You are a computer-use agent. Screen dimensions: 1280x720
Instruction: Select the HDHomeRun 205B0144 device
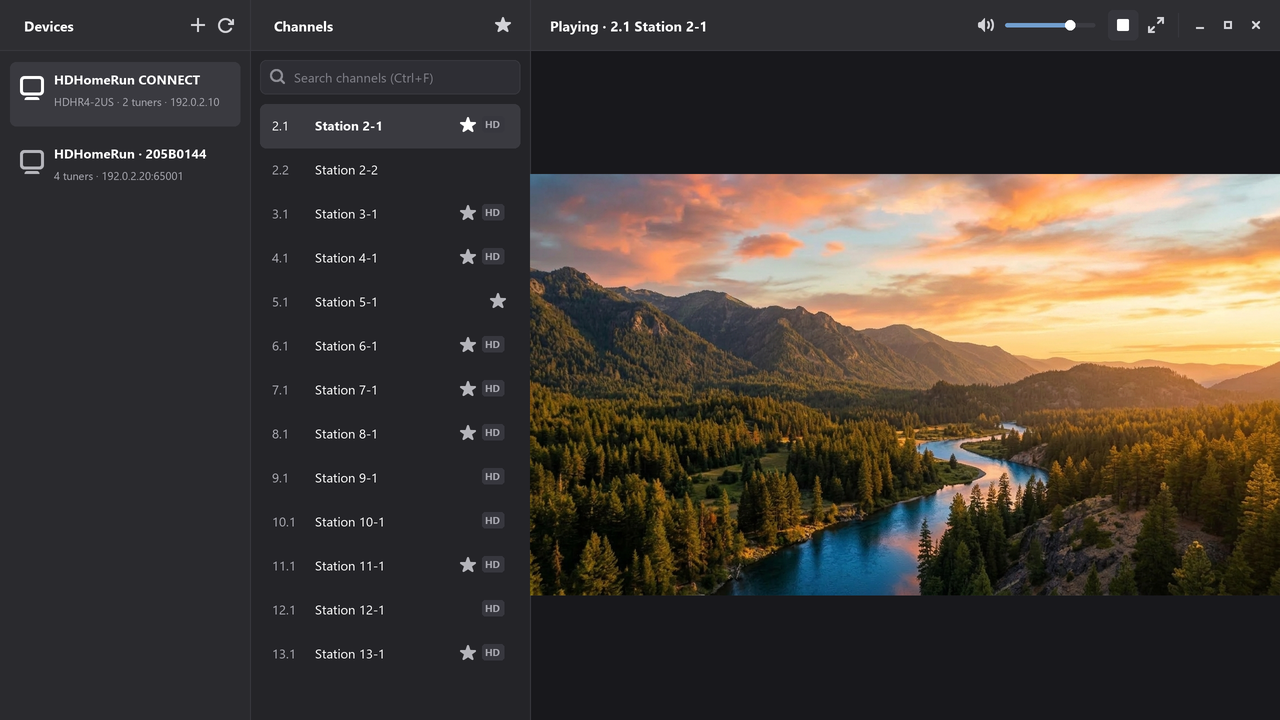125,164
